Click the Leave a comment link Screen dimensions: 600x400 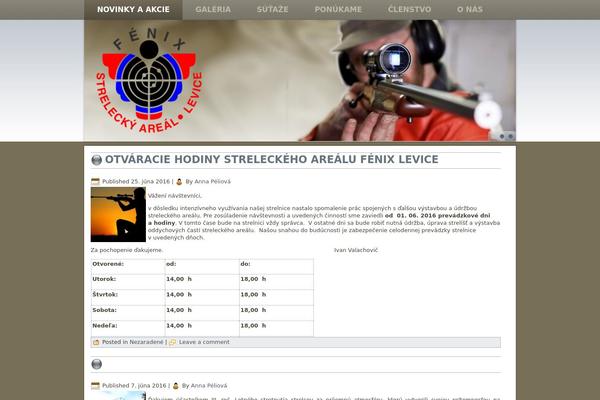204,342
